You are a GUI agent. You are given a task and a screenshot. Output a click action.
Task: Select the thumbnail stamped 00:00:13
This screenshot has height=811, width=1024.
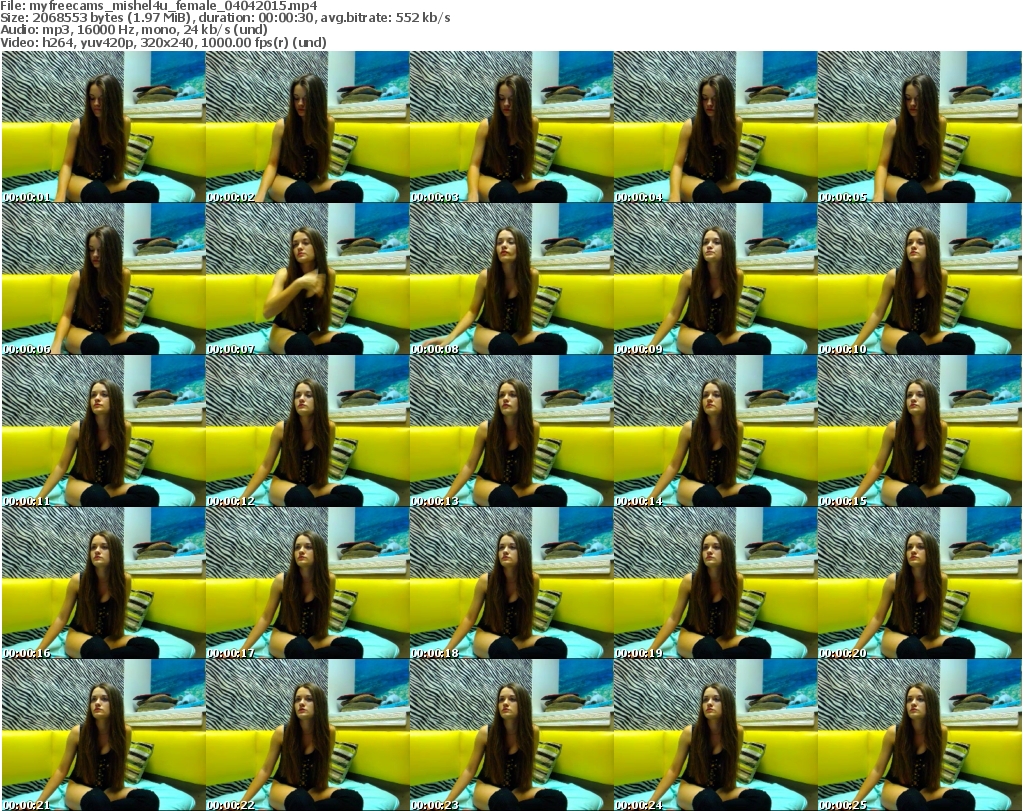tap(511, 431)
